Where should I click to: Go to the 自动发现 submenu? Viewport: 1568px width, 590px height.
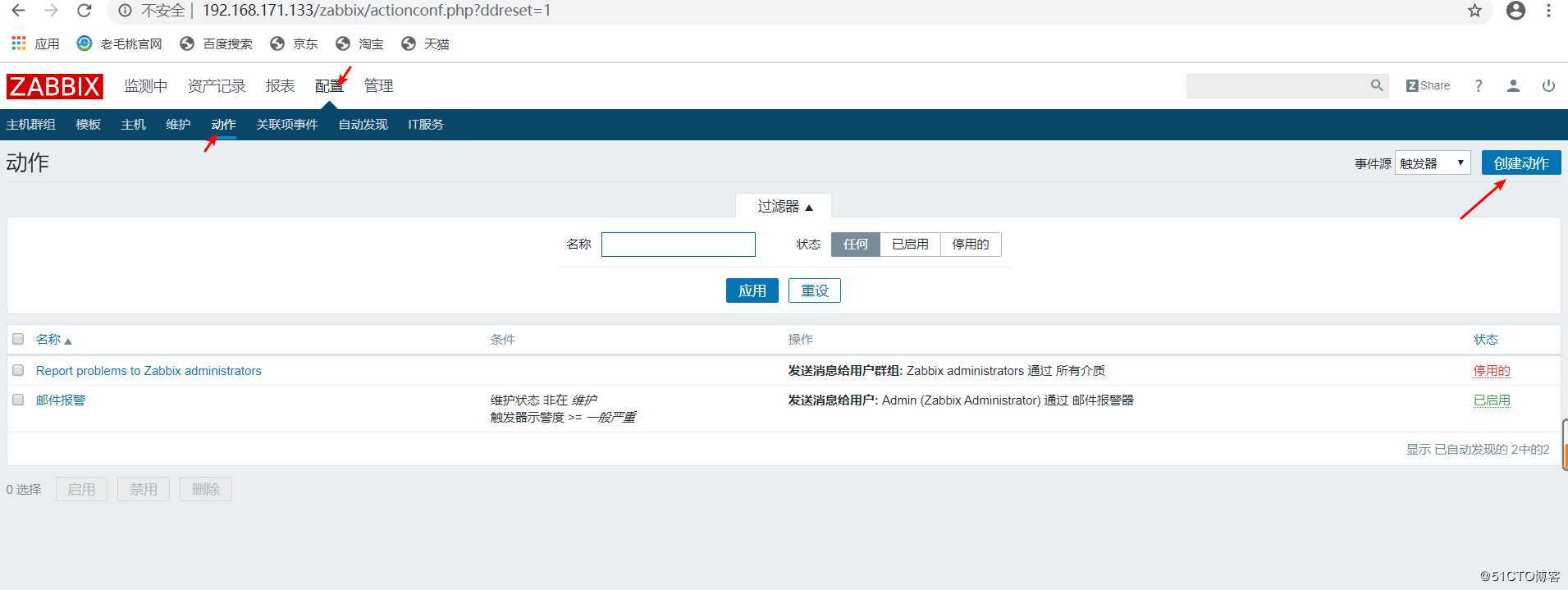pyautogui.click(x=363, y=125)
